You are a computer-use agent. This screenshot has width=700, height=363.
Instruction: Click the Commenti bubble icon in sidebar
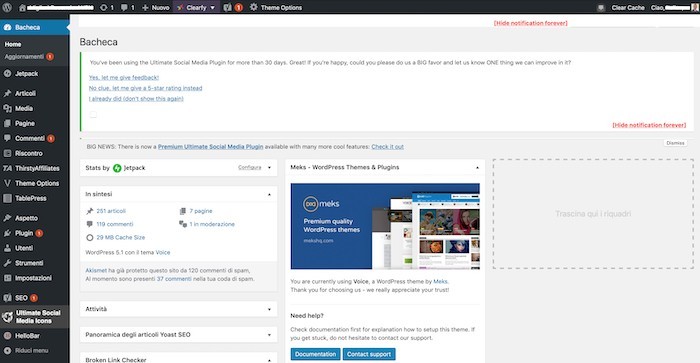point(8,138)
